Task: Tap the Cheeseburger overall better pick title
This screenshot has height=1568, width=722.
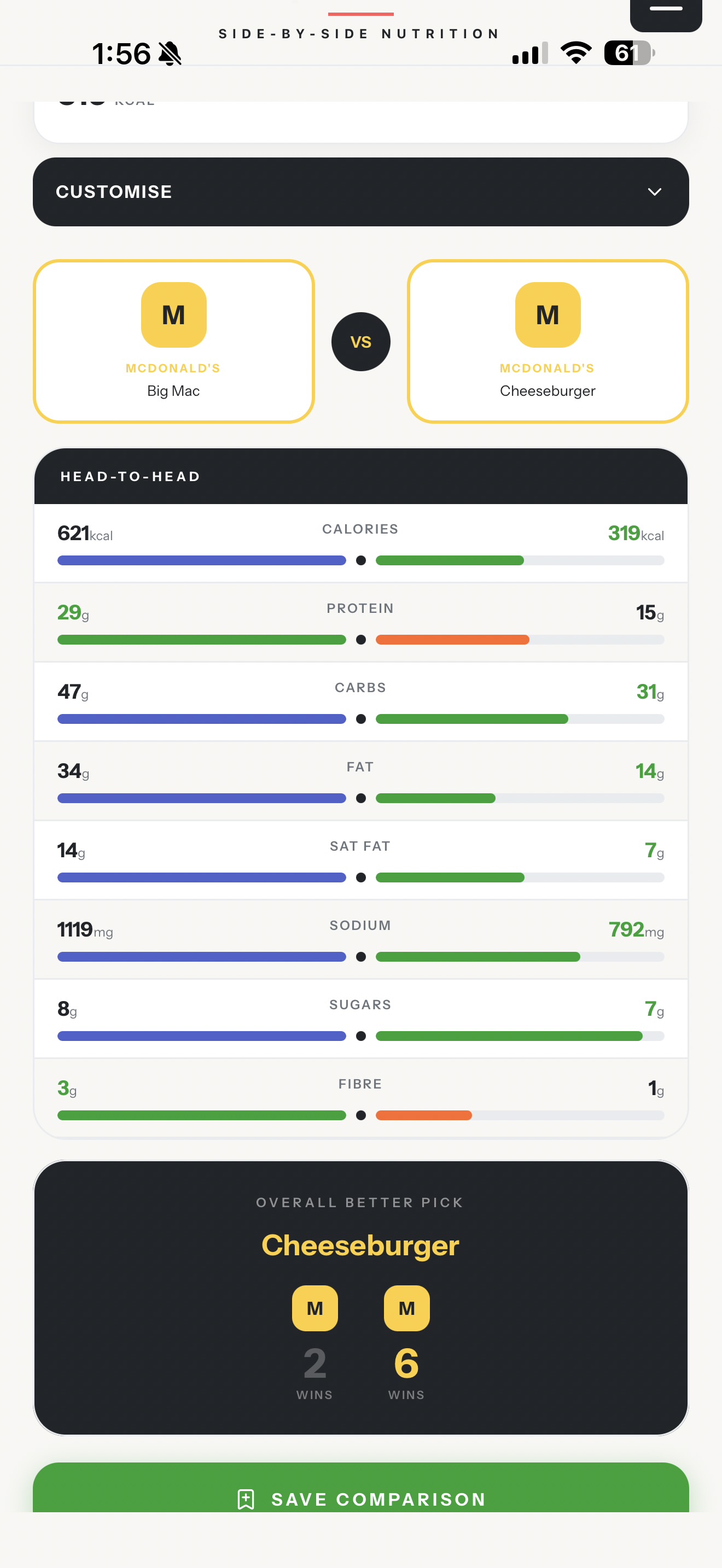Action: click(x=360, y=1245)
